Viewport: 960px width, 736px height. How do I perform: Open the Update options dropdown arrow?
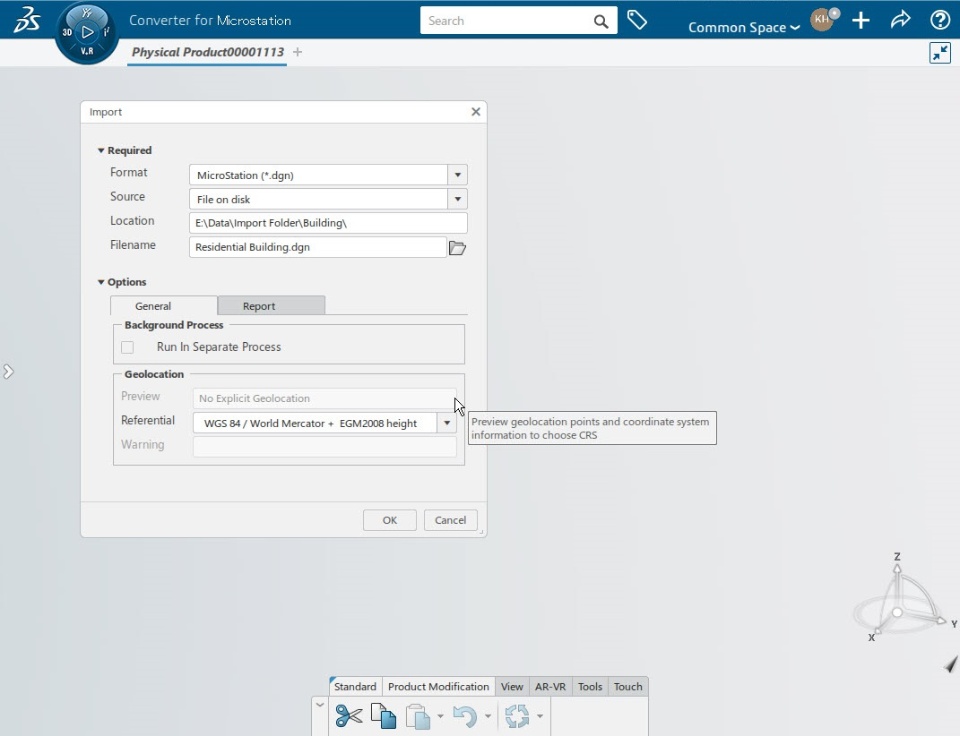click(540, 716)
